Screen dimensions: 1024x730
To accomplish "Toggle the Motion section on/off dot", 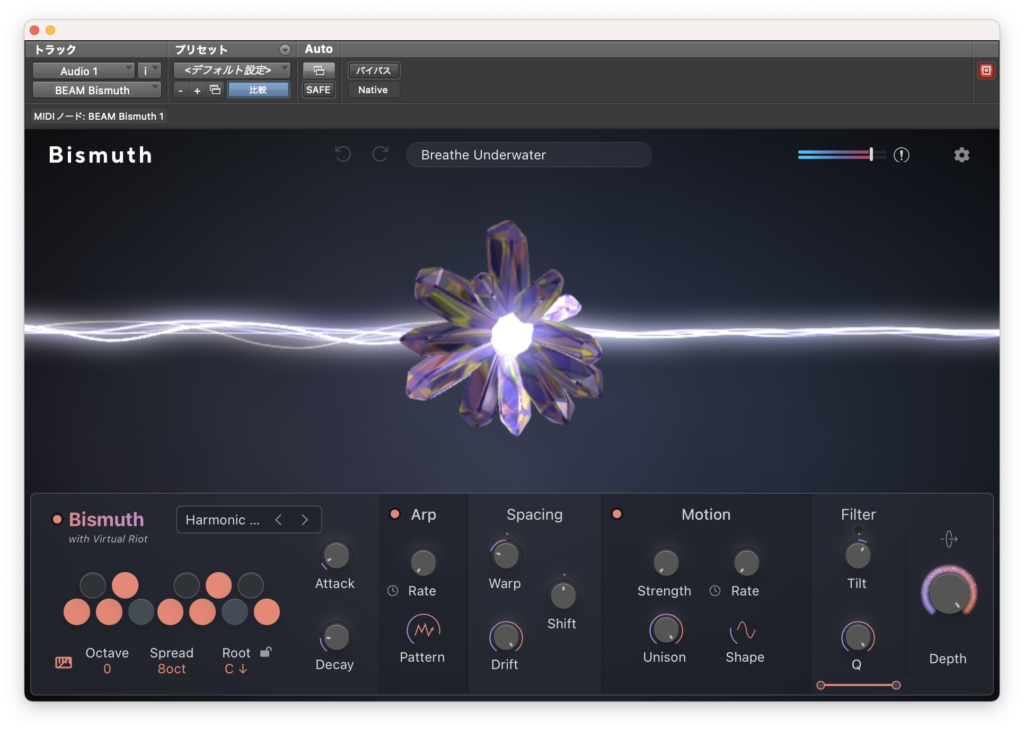I will [x=616, y=514].
